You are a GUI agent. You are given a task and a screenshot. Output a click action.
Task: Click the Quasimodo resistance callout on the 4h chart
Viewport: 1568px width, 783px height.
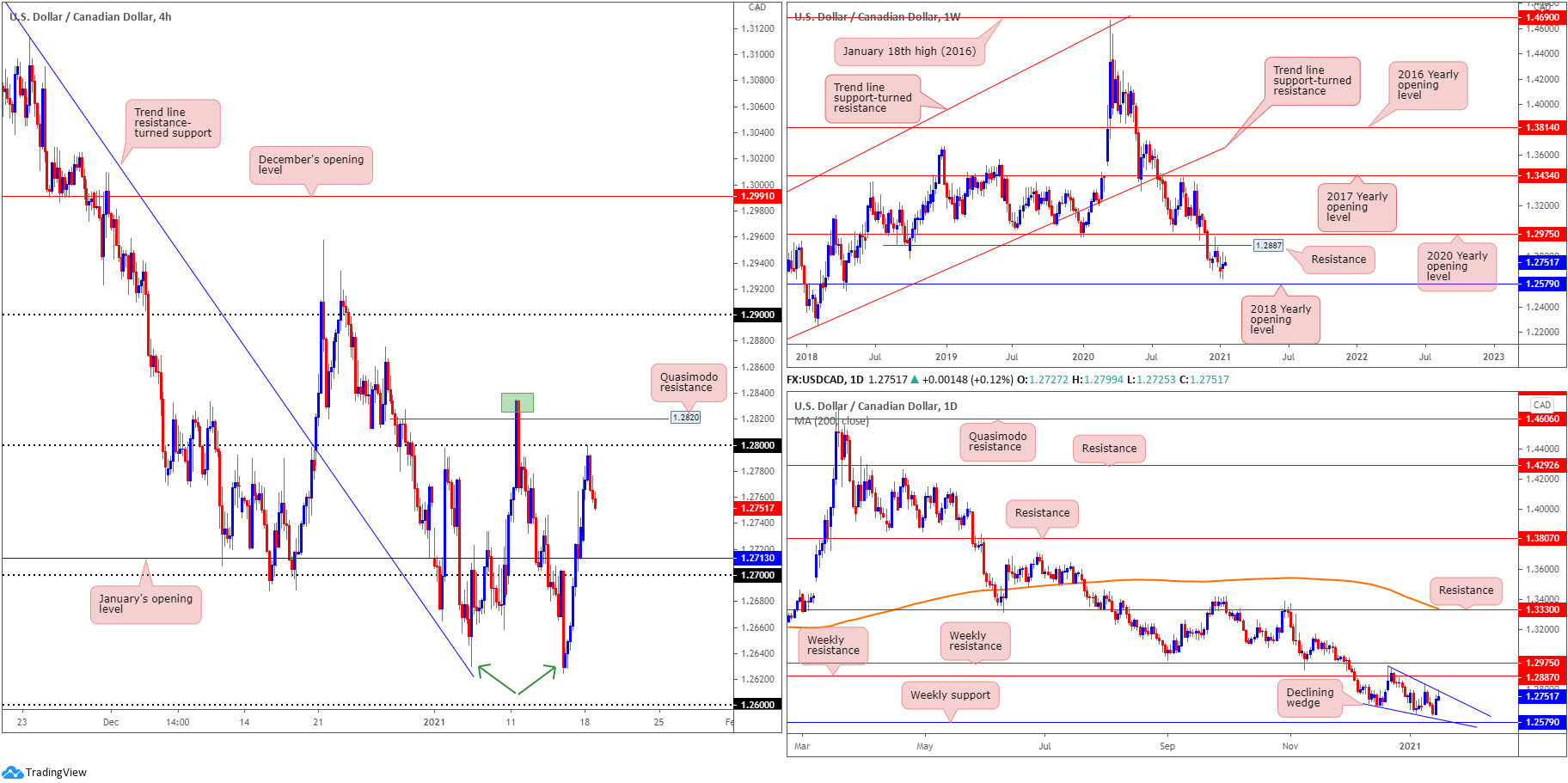689,382
